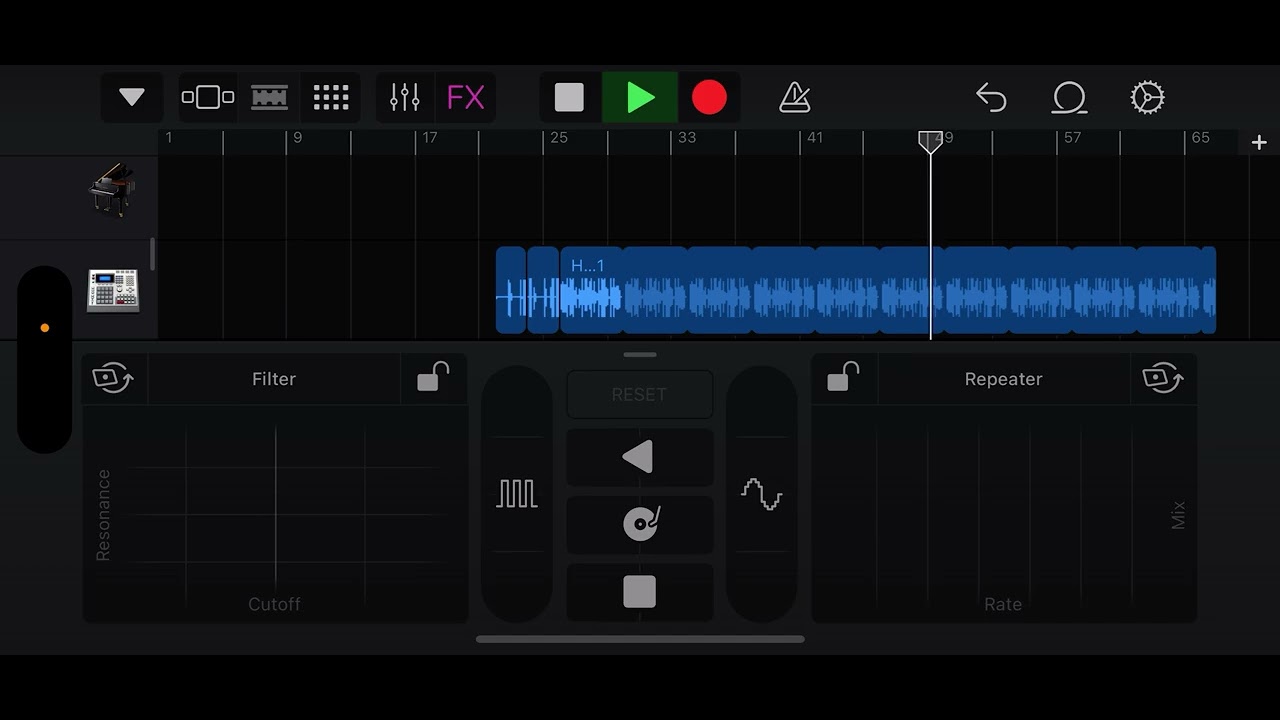
Task: Tap the FX panel collapse handle
Action: coord(640,354)
